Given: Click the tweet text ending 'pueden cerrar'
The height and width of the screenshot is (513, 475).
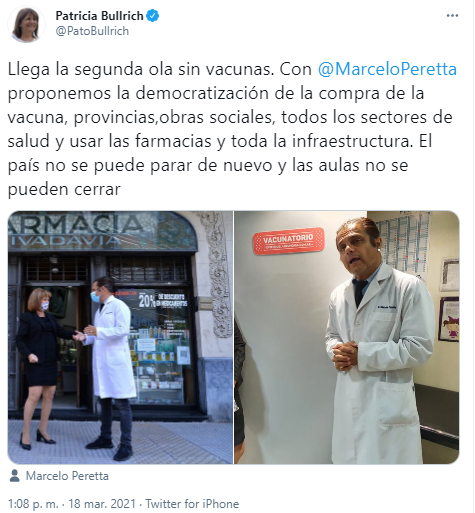Looking at the screenshot, I should pos(64,190).
